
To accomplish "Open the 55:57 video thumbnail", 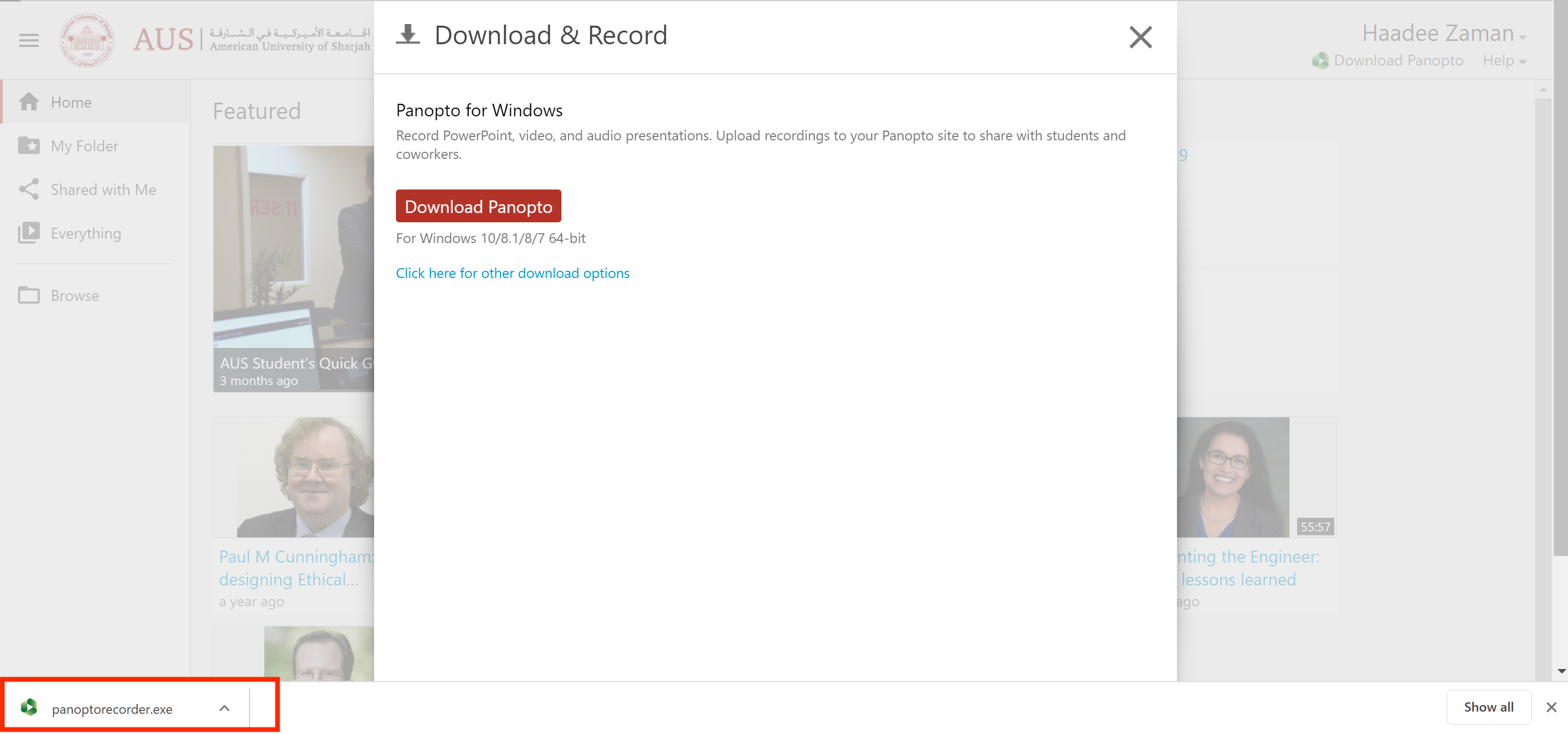I will (x=1256, y=477).
